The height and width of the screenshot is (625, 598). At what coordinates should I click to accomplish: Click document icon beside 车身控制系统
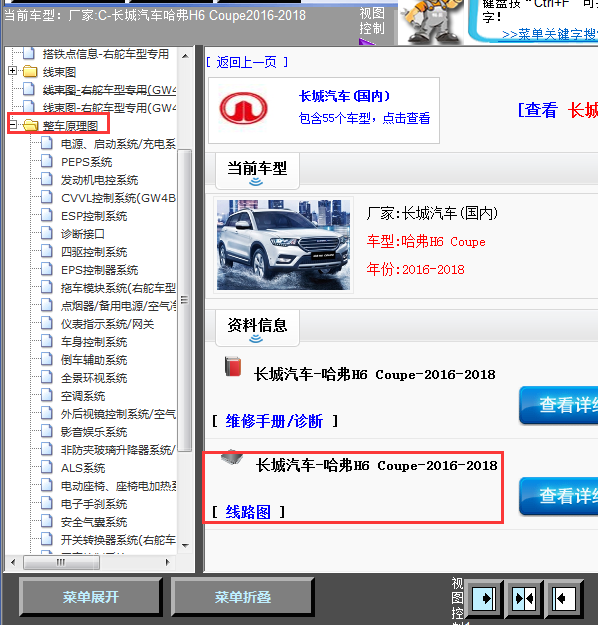coord(47,341)
